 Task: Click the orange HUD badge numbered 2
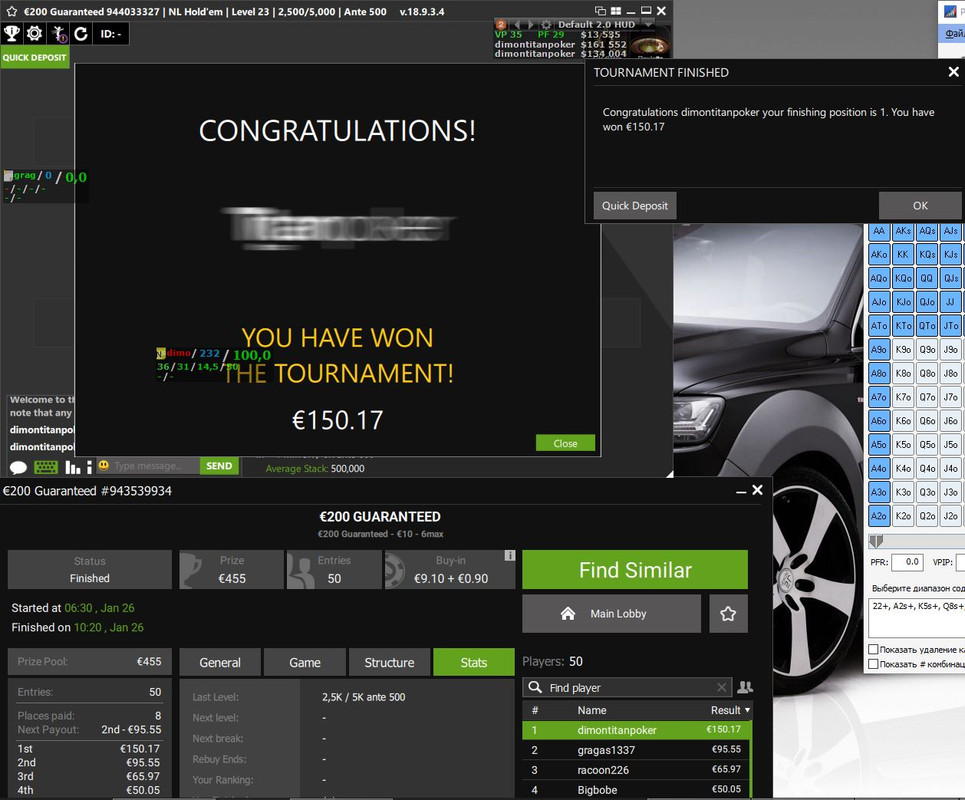tap(501, 25)
